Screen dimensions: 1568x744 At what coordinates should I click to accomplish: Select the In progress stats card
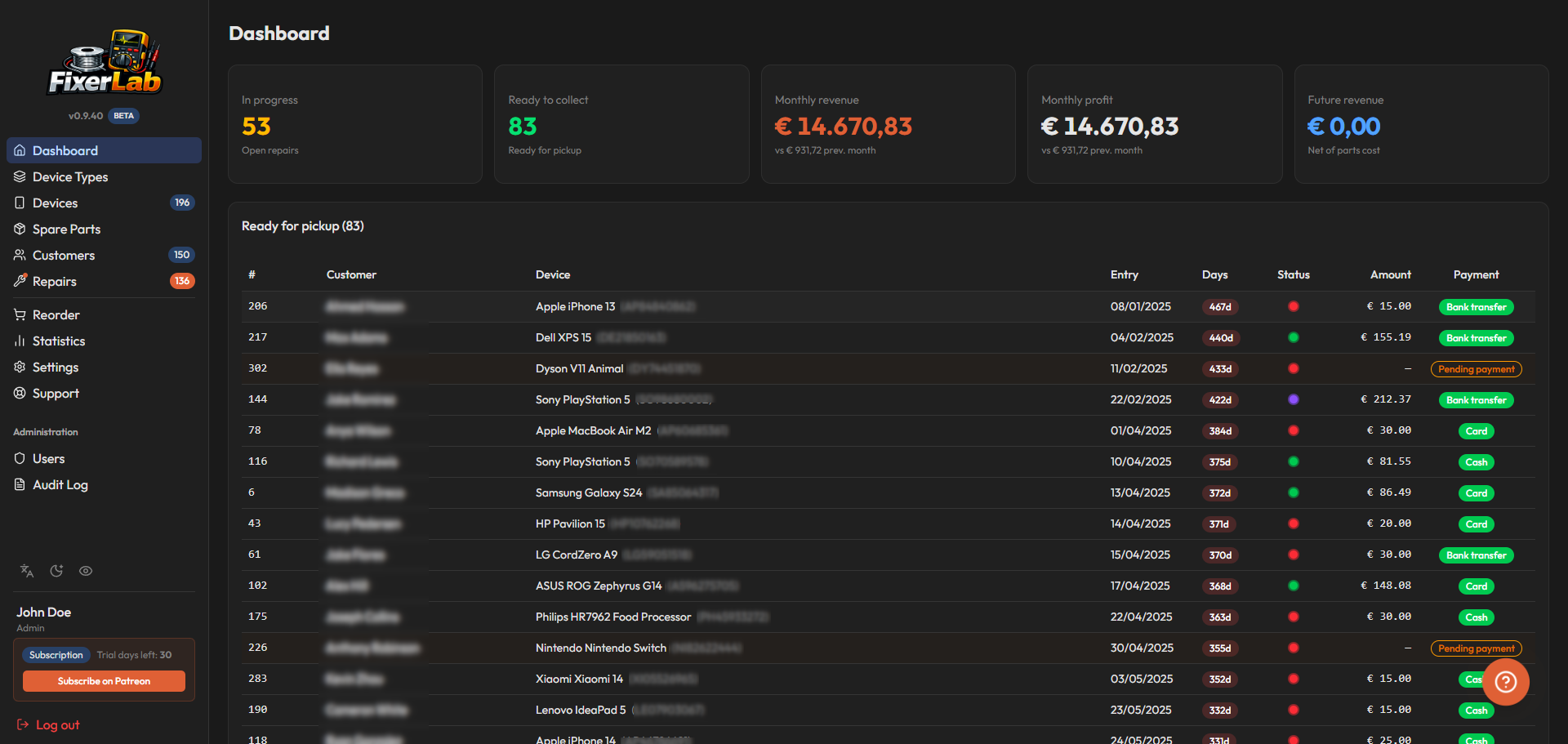[x=355, y=124]
